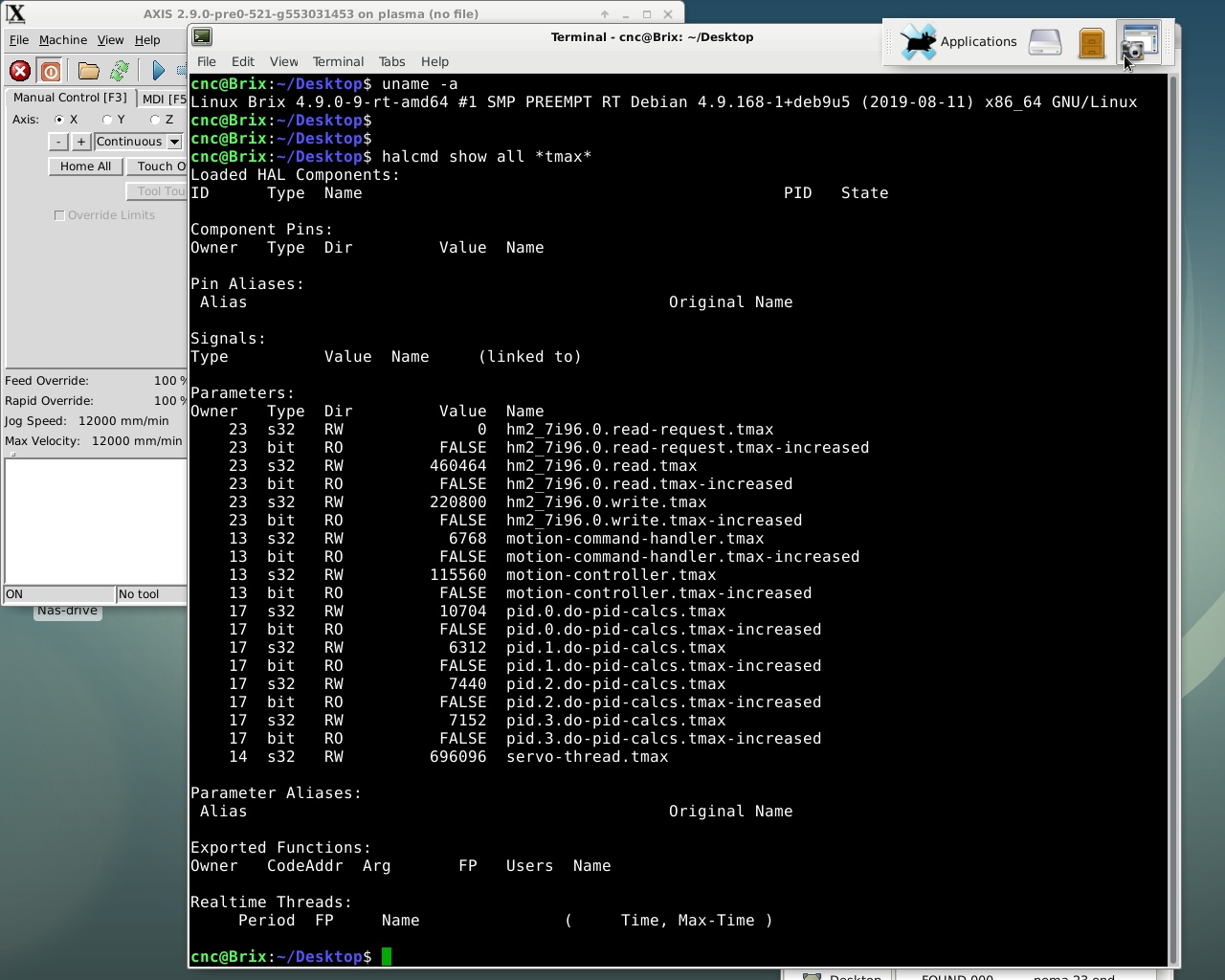Image resolution: width=1225 pixels, height=980 pixels.
Task: Open the AXIS View menu
Action: tap(111, 40)
